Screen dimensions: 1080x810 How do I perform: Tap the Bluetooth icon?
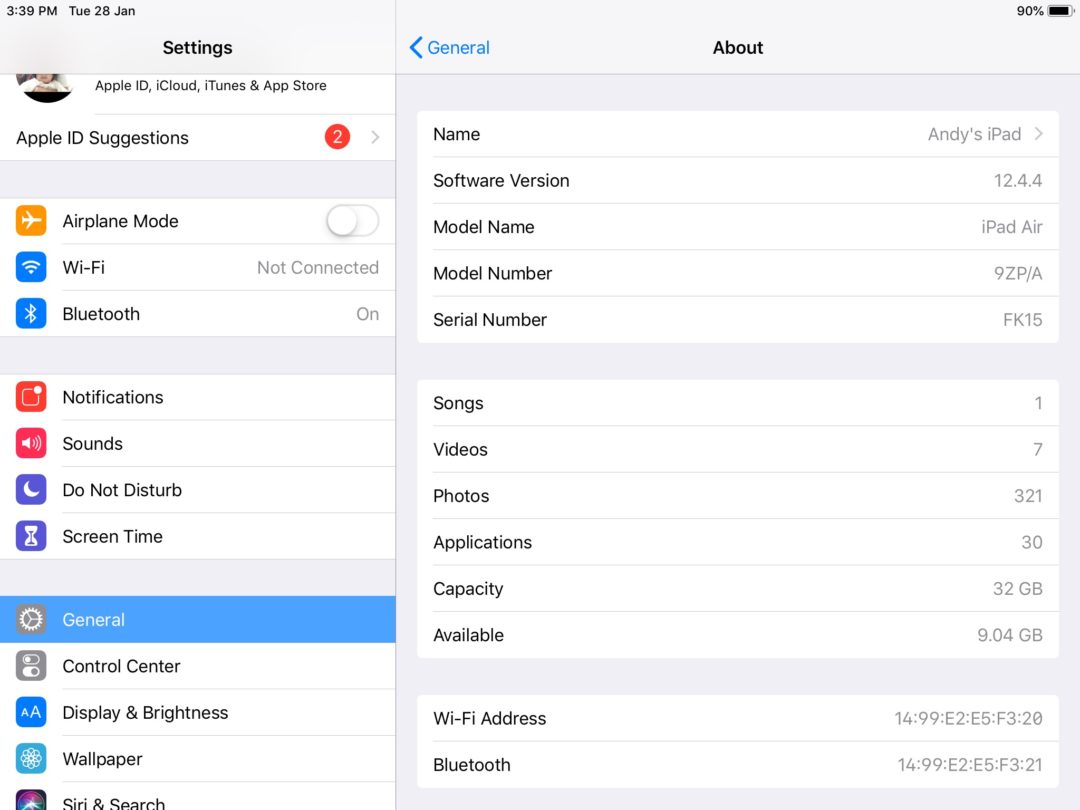[30, 313]
